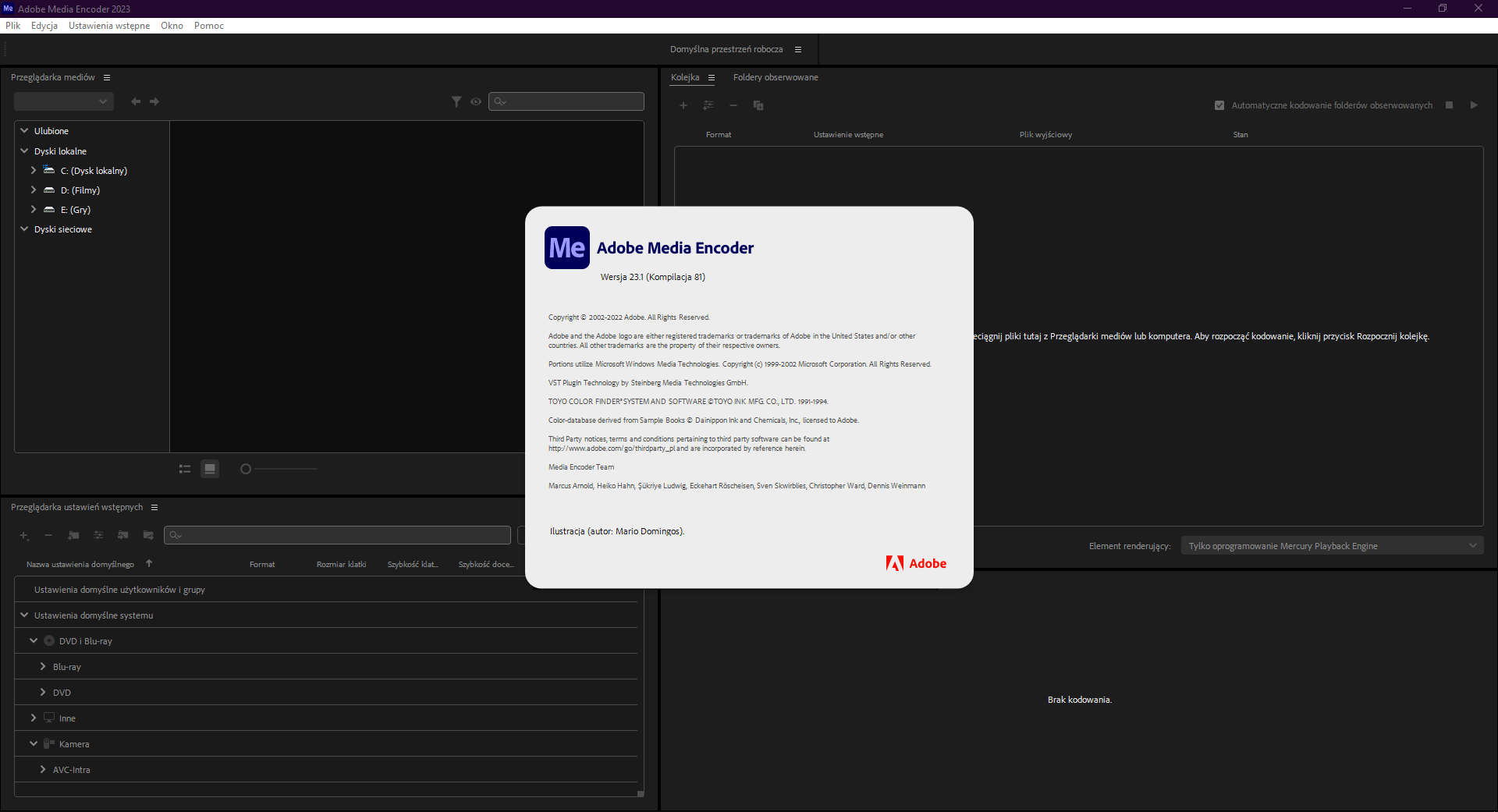Collapse the Dyski sieciowe section

[x=24, y=229]
